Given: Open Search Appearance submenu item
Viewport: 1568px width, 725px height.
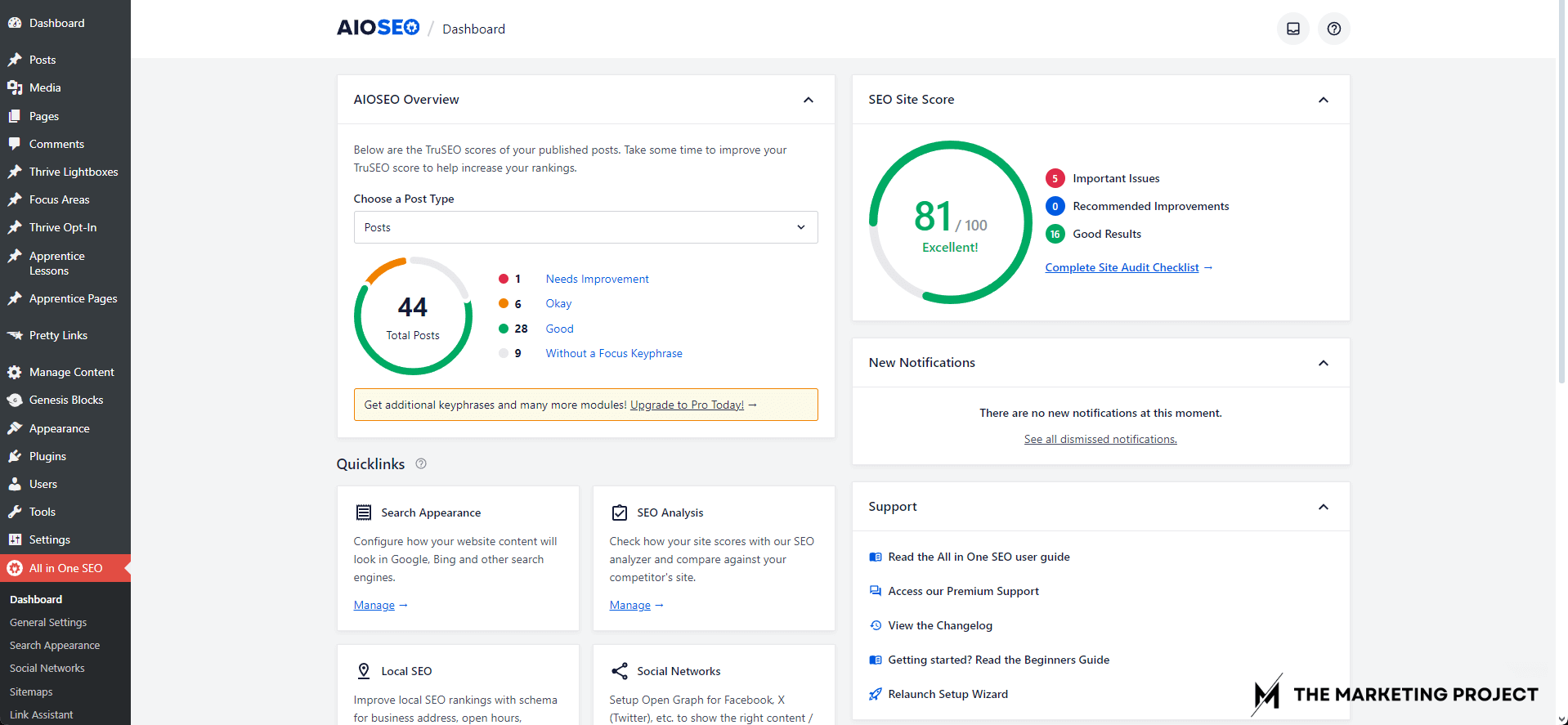Looking at the screenshot, I should pyautogui.click(x=55, y=645).
